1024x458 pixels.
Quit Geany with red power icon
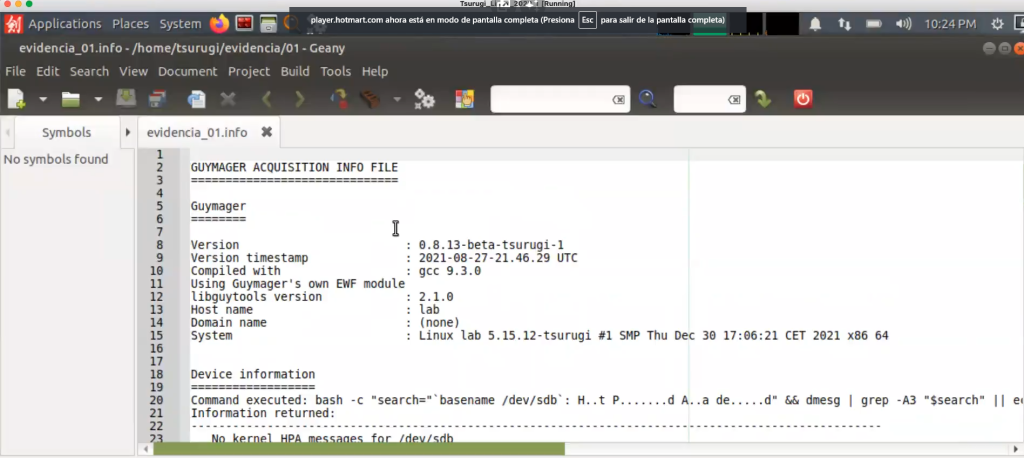(803, 99)
